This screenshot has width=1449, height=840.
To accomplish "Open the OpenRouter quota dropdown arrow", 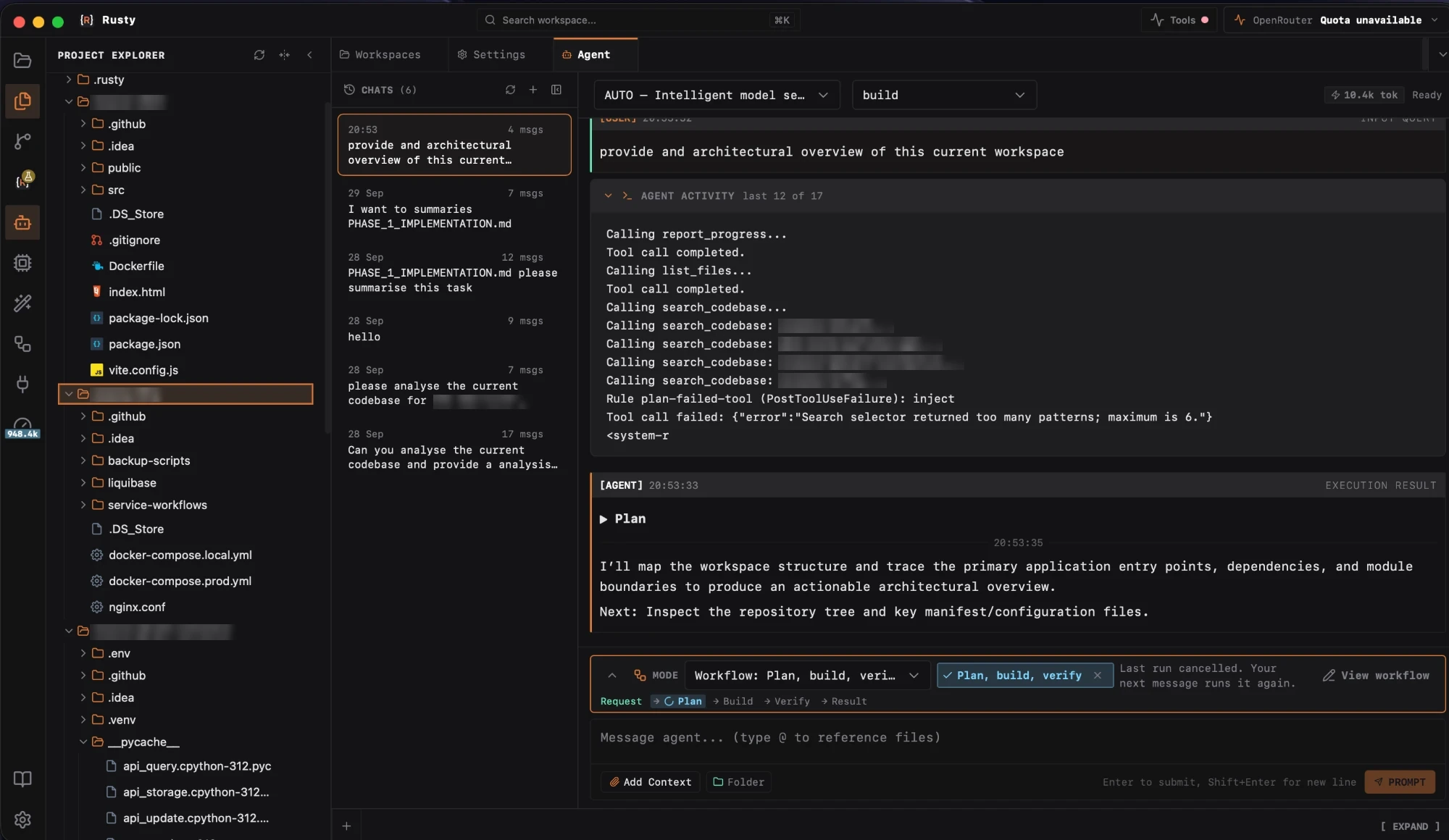I will (x=1435, y=20).
